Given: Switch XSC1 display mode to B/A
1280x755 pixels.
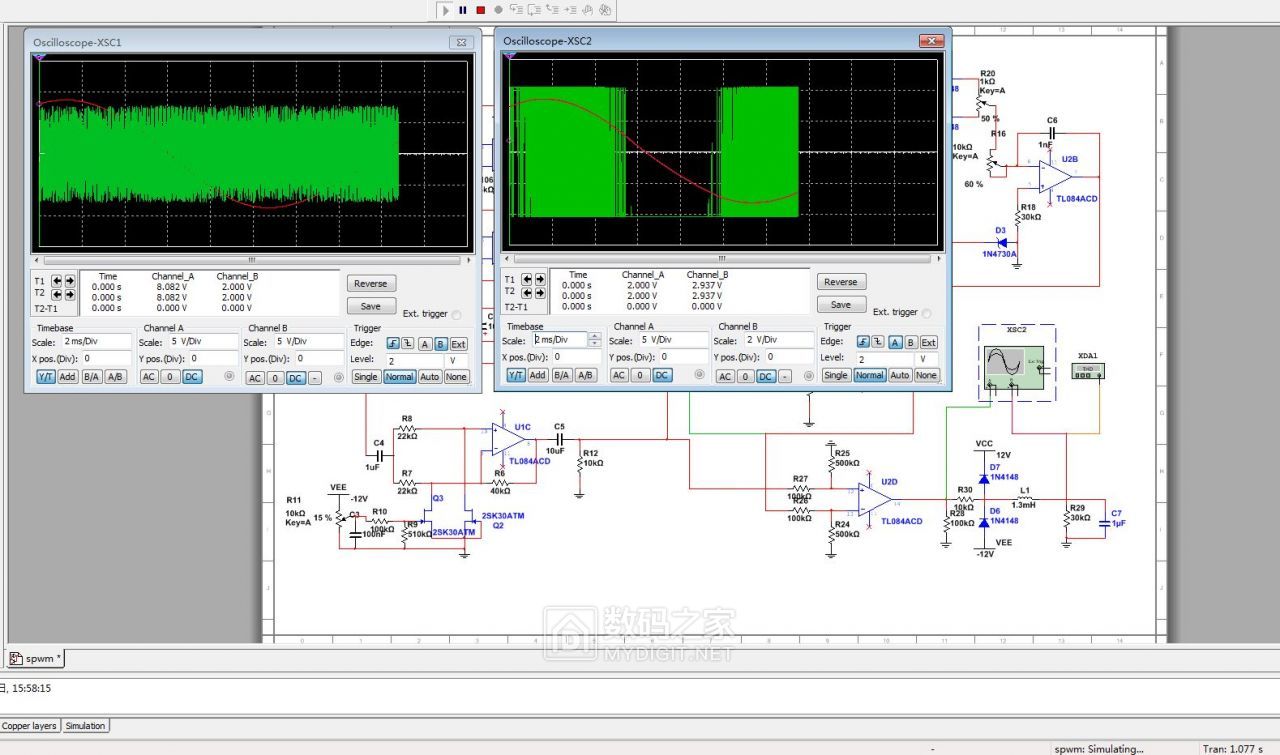Looking at the screenshot, I should point(91,377).
